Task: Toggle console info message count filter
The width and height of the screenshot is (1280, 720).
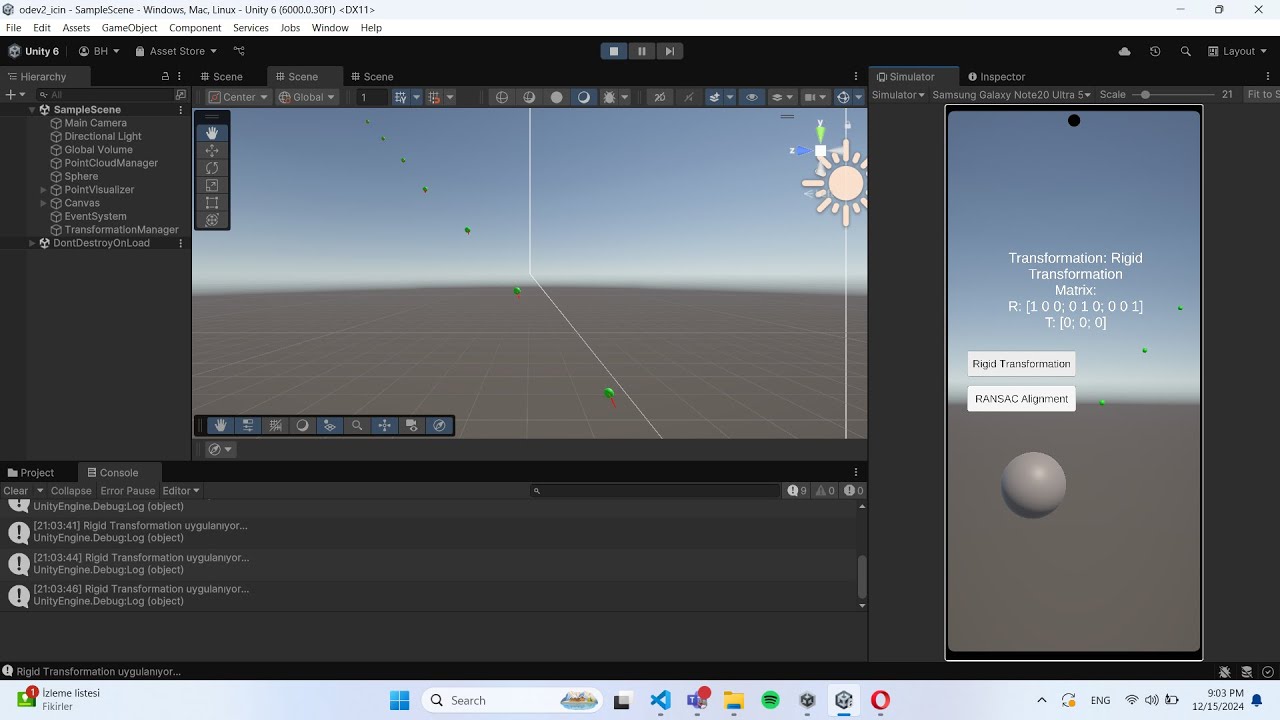Action: [797, 491]
